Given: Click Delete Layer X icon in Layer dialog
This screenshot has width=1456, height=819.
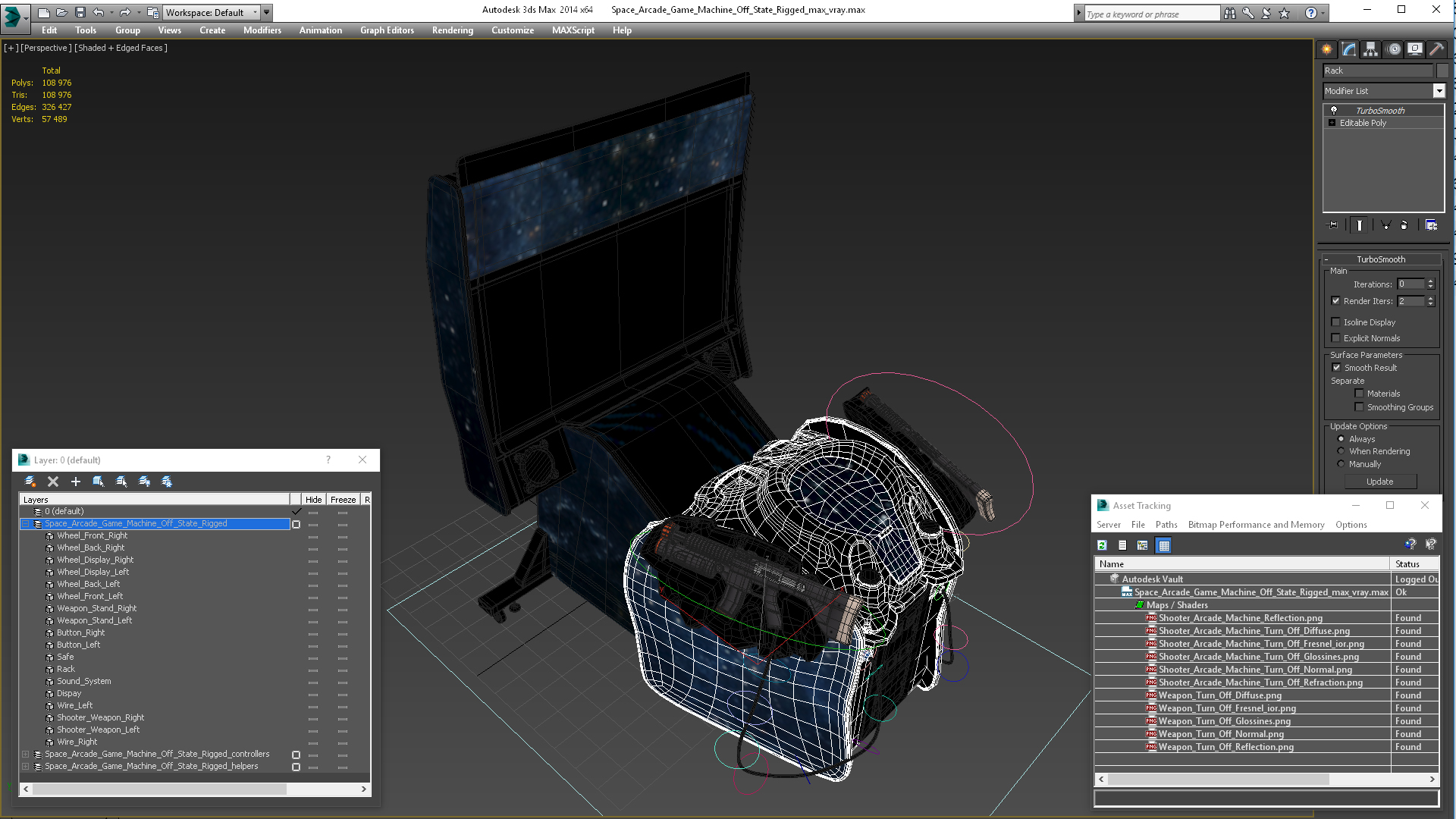Looking at the screenshot, I should click(53, 482).
